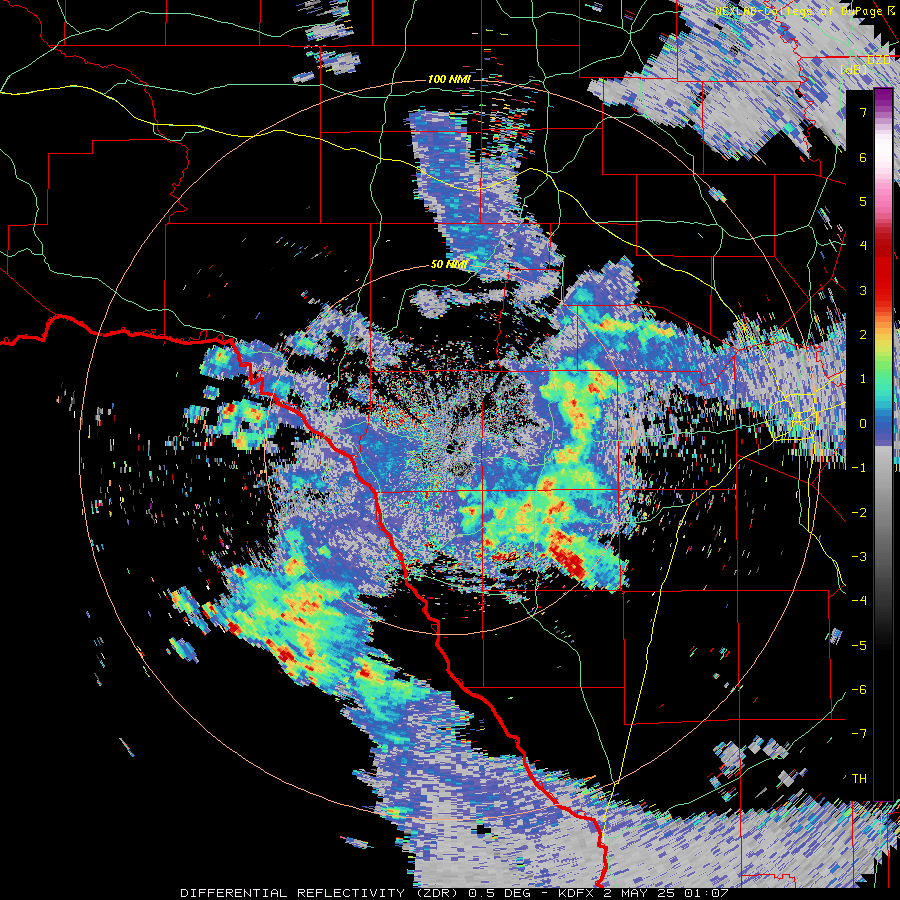
Task: Select the ZDR color scale bar
Action: coord(883,445)
